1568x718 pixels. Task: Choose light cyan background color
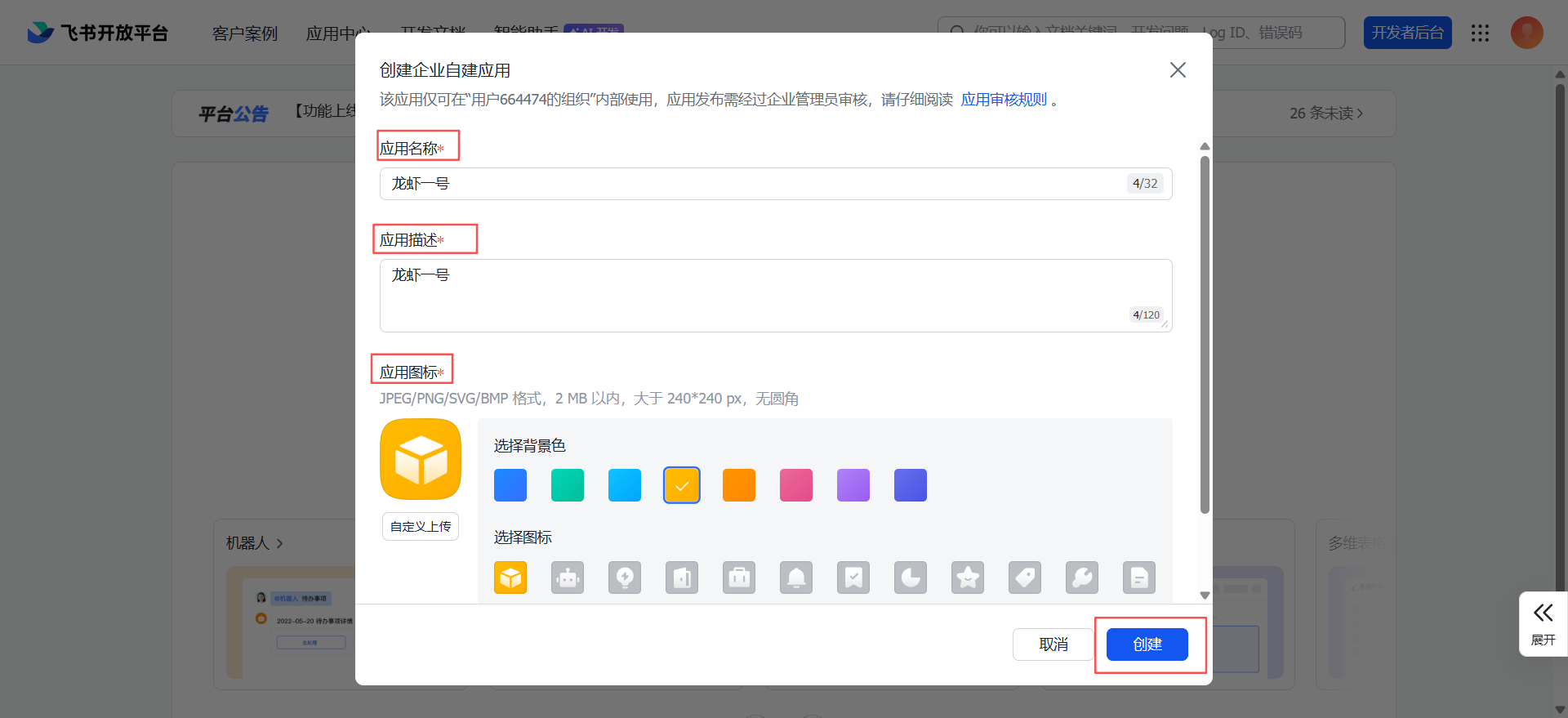click(x=625, y=485)
